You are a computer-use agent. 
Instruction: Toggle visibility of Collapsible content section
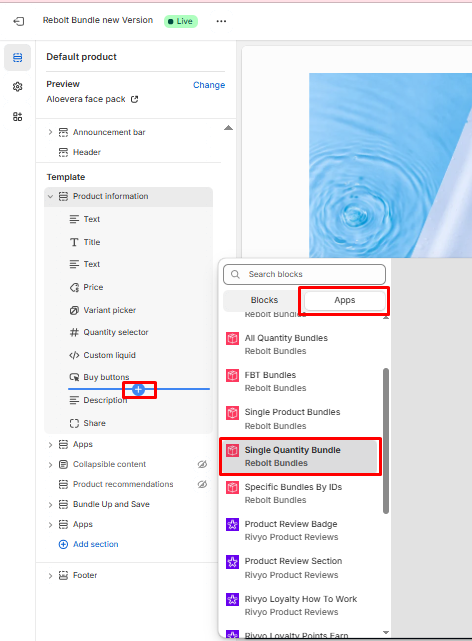(x=202, y=464)
